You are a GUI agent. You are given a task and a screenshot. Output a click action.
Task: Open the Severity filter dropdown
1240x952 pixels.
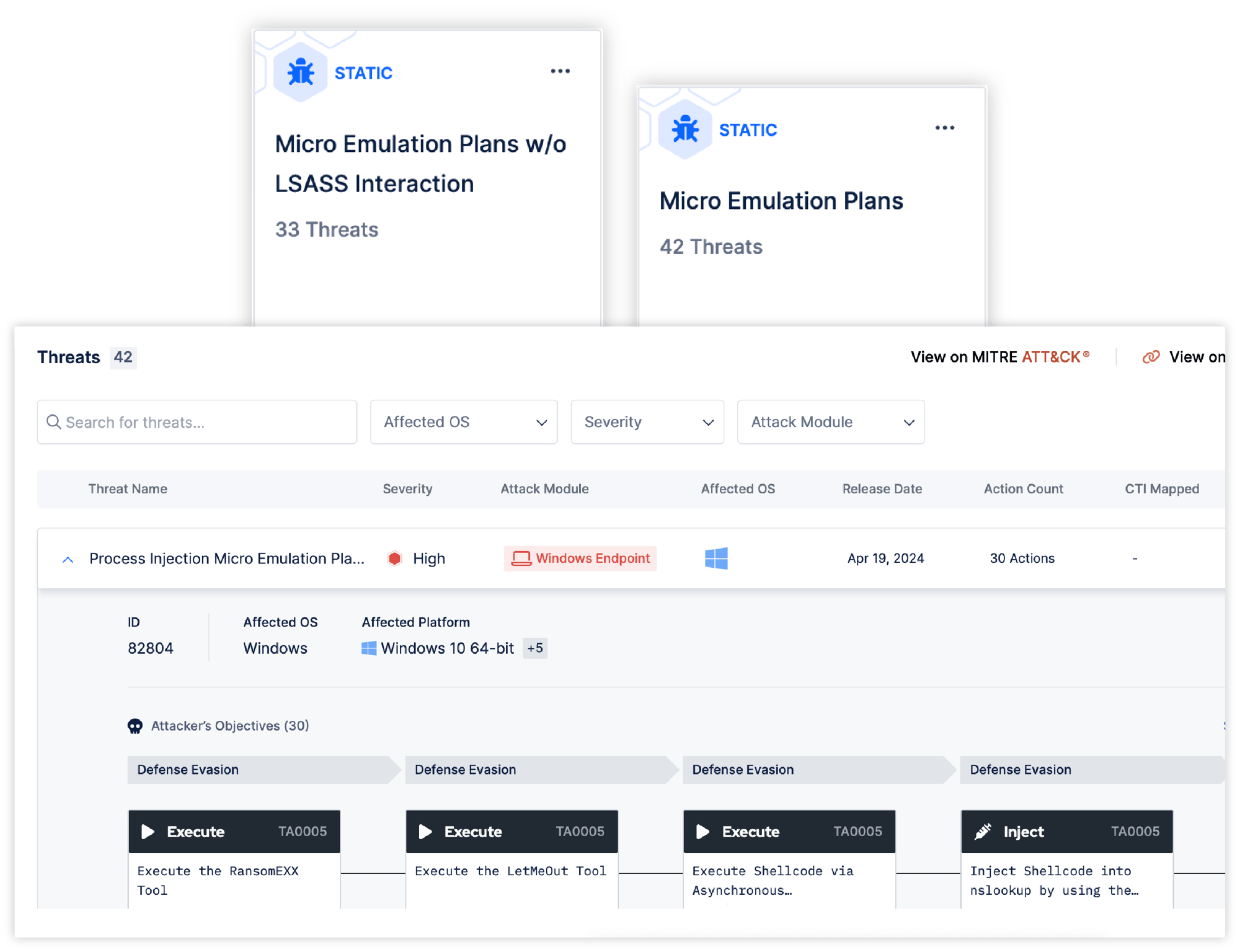coord(647,422)
